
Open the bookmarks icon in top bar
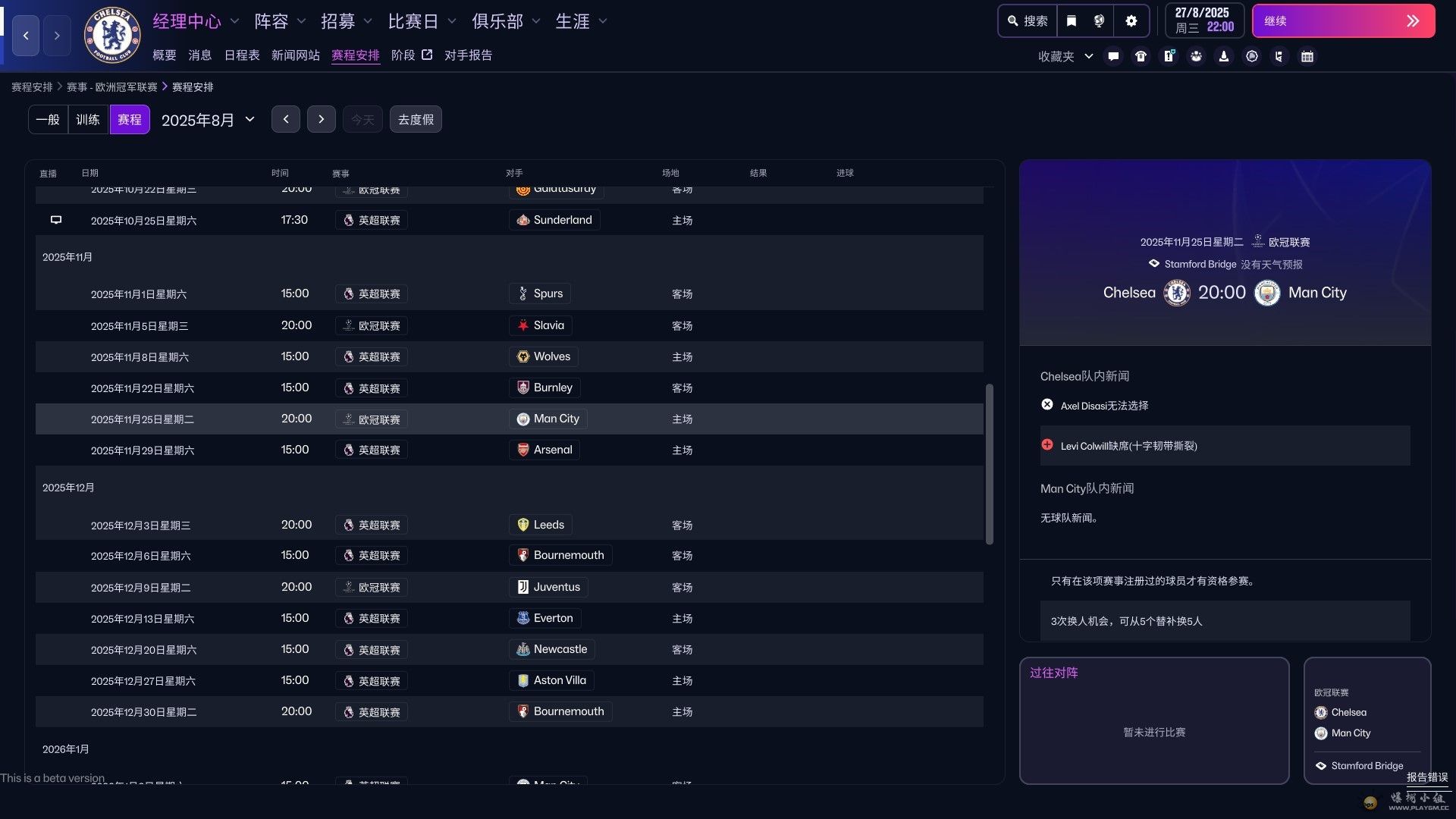[x=1072, y=21]
